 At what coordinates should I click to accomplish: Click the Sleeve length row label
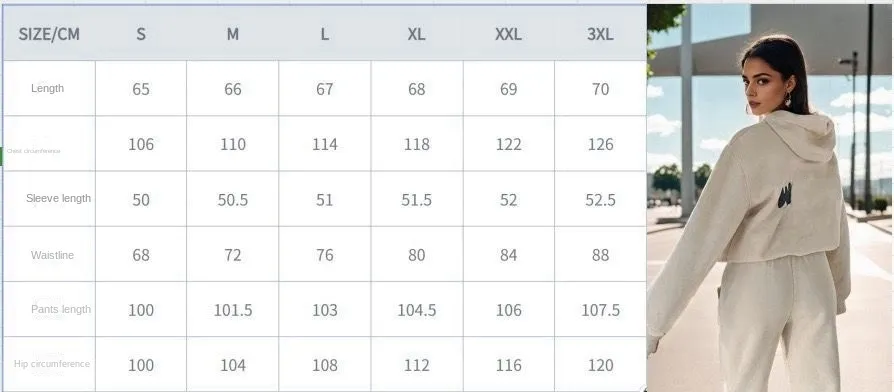58,198
